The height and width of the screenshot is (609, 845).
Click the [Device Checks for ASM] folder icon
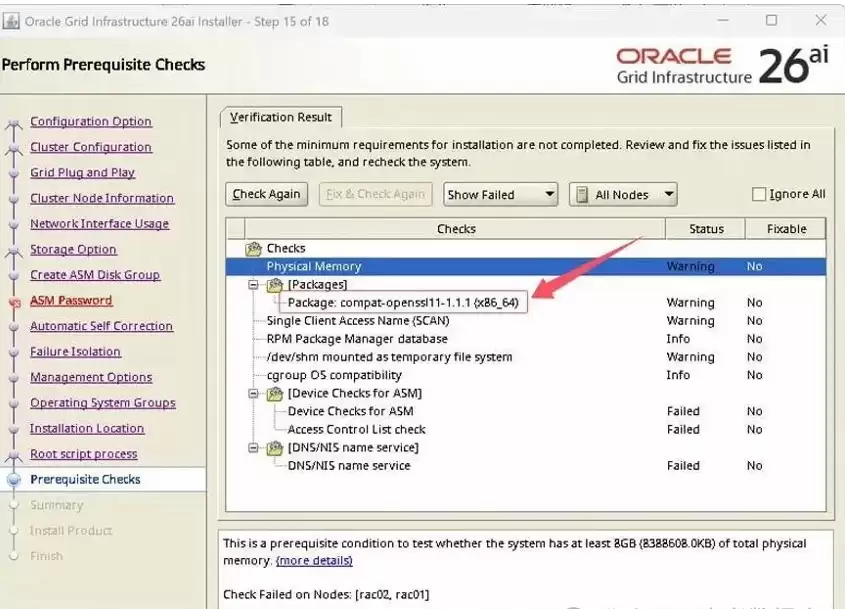point(275,393)
